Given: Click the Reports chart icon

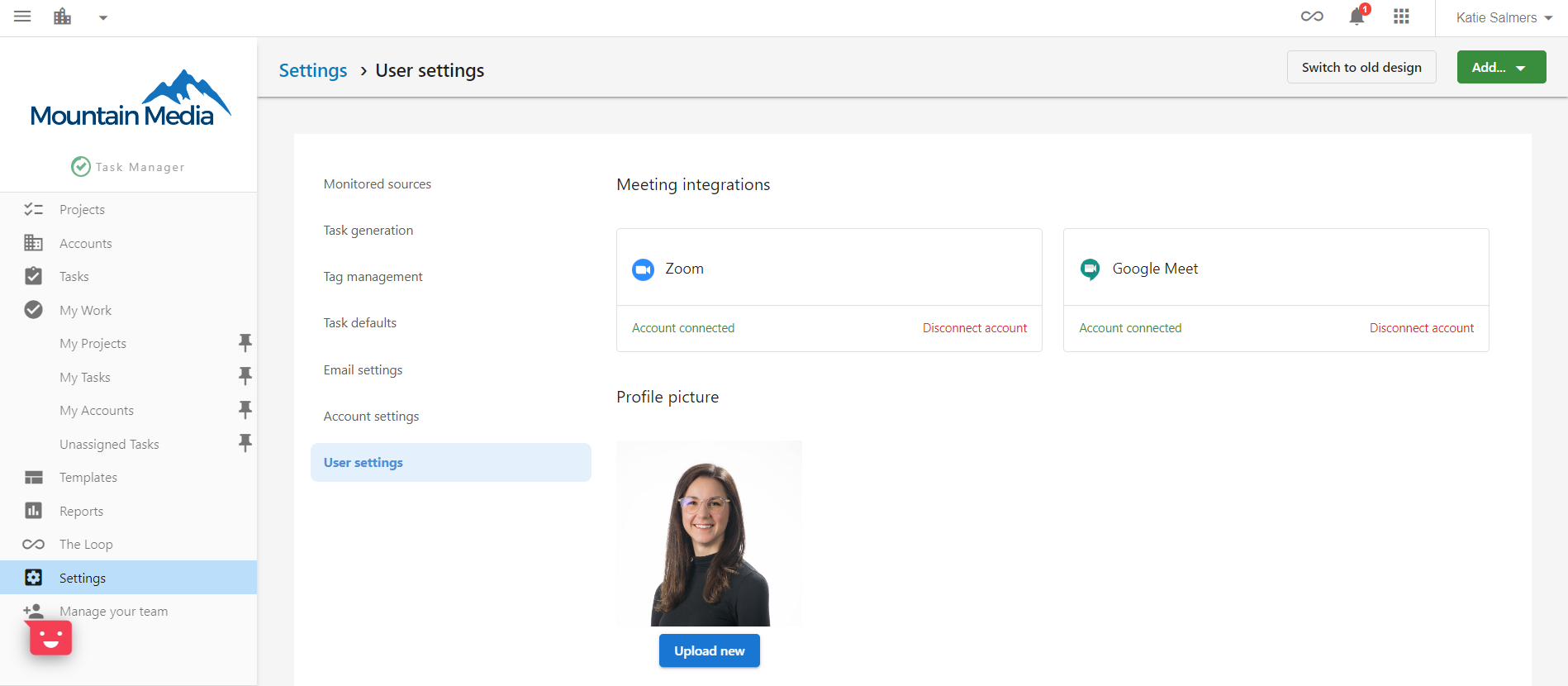Looking at the screenshot, I should [33, 511].
